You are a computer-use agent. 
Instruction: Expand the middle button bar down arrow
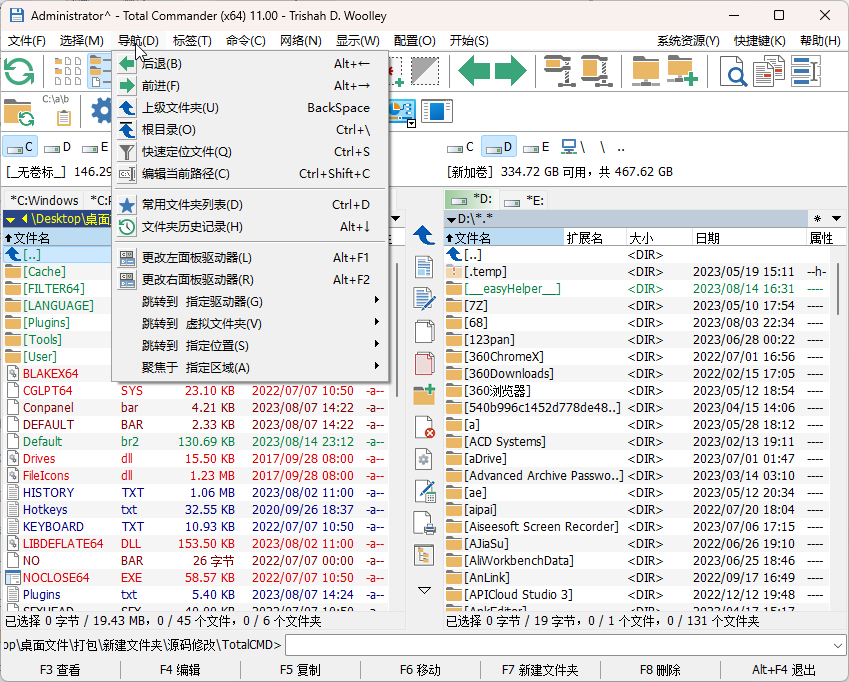click(x=424, y=590)
